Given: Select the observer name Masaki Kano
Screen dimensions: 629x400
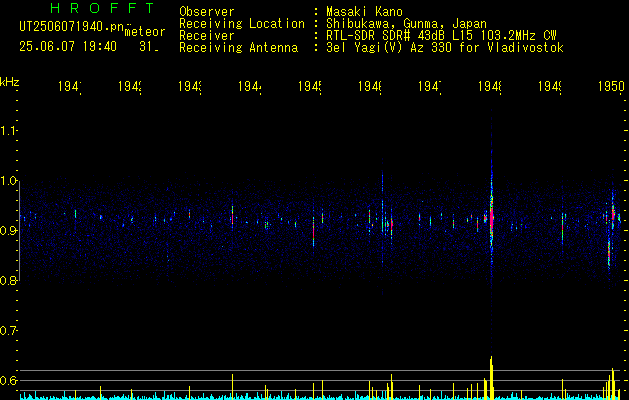Looking at the screenshot, I should 364,11.
